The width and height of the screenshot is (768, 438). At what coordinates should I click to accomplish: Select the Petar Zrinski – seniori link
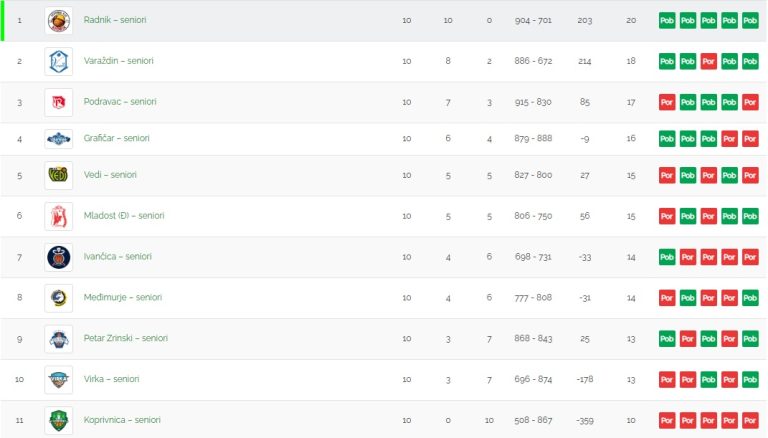[x=125, y=338]
